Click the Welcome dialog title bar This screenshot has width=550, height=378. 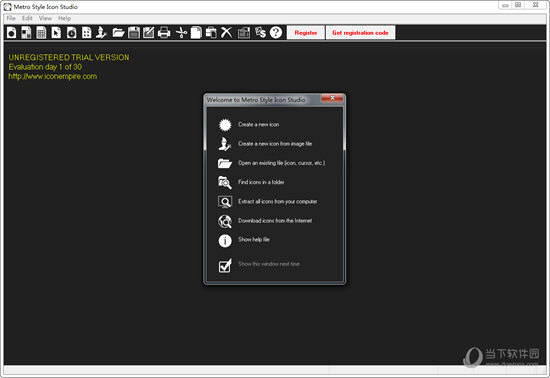[262, 100]
